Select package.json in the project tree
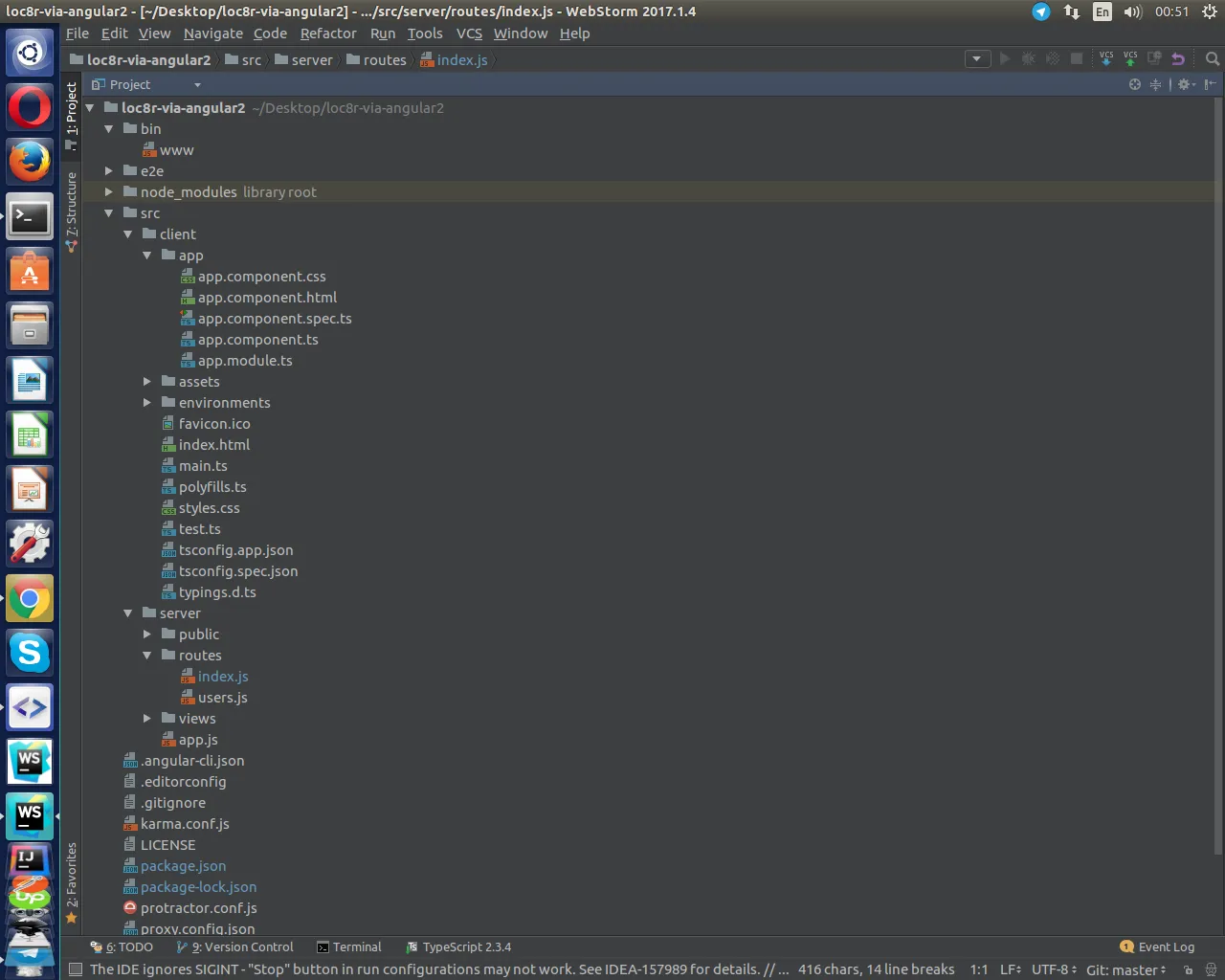1225x980 pixels. tap(184, 866)
